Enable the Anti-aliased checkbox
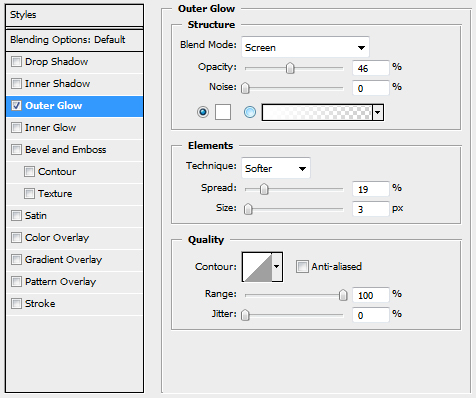The width and height of the screenshot is (476, 398). click(x=302, y=267)
